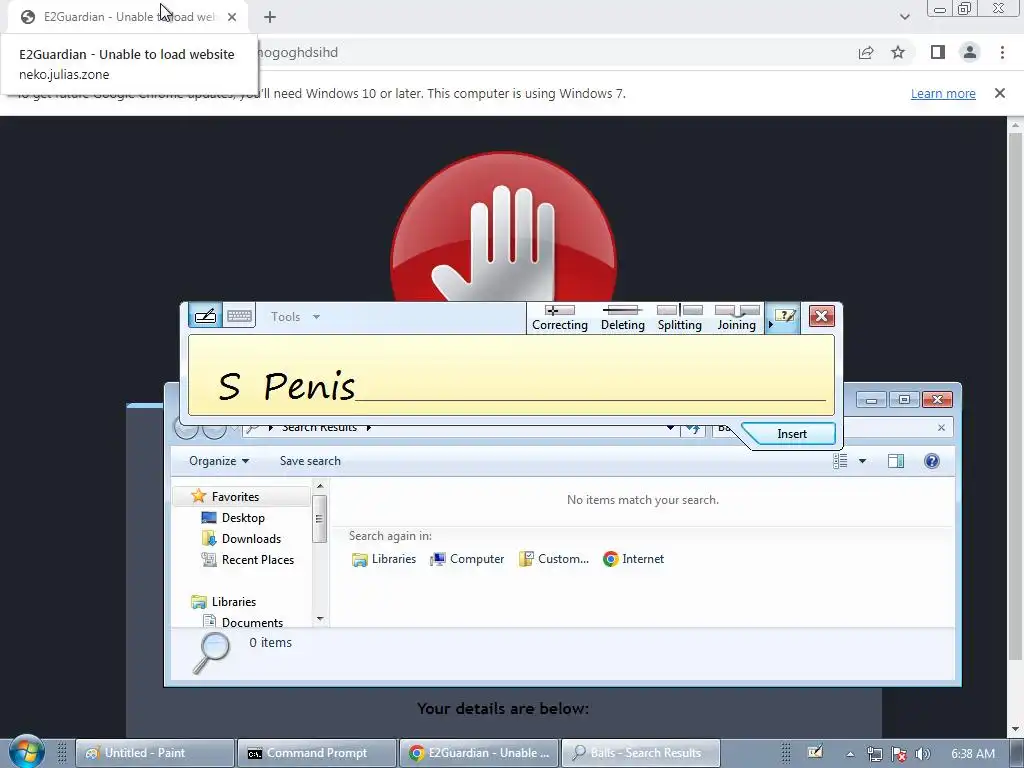
Task: Search again in Custom location
Action: [554, 559]
